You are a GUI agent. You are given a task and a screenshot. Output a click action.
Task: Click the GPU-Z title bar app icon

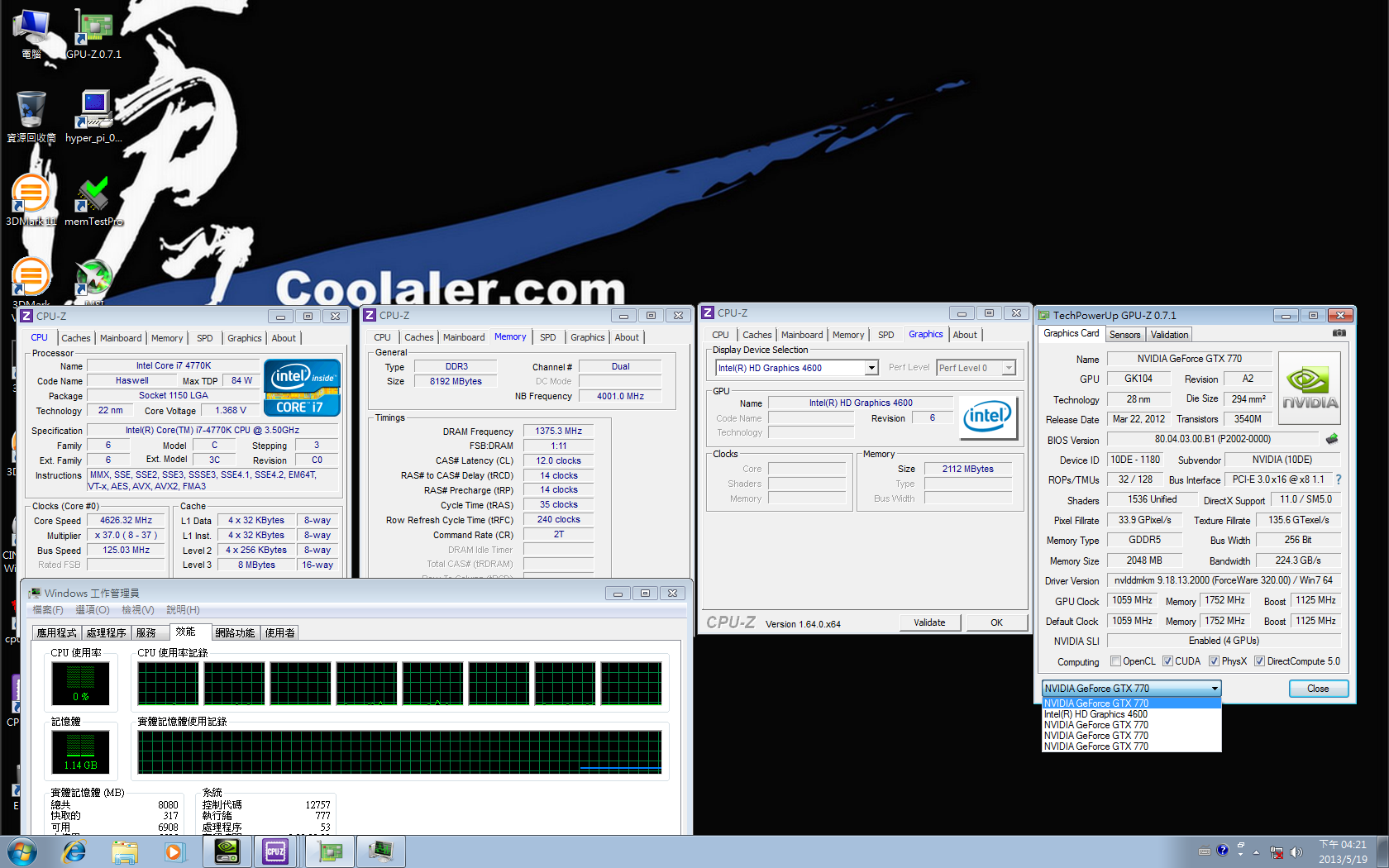[1044, 315]
